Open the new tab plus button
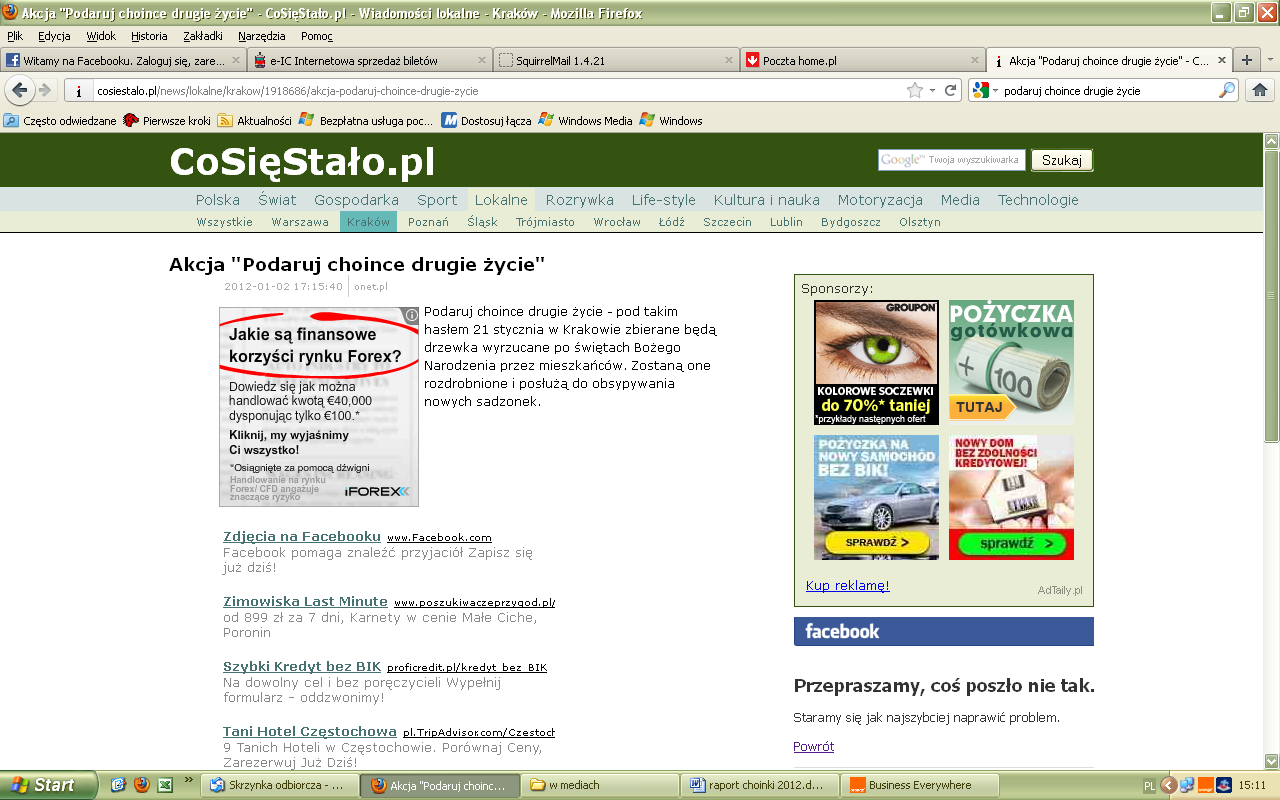This screenshot has width=1280, height=800. [x=1246, y=60]
